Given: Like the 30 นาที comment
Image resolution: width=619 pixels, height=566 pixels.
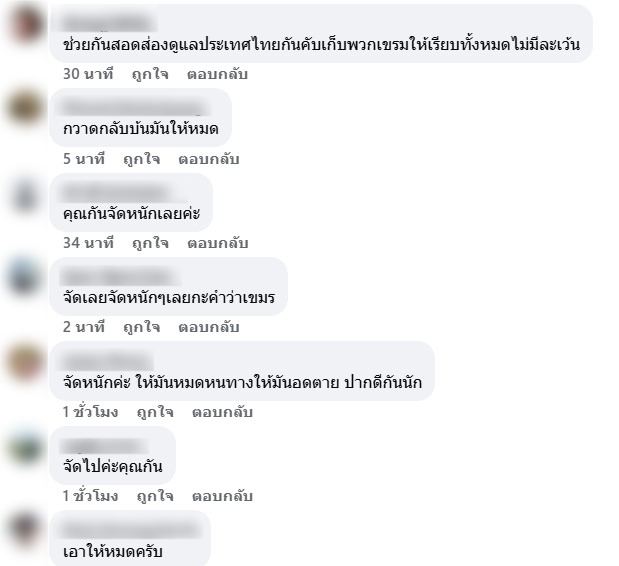Looking at the screenshot, I should click(150, 74).
